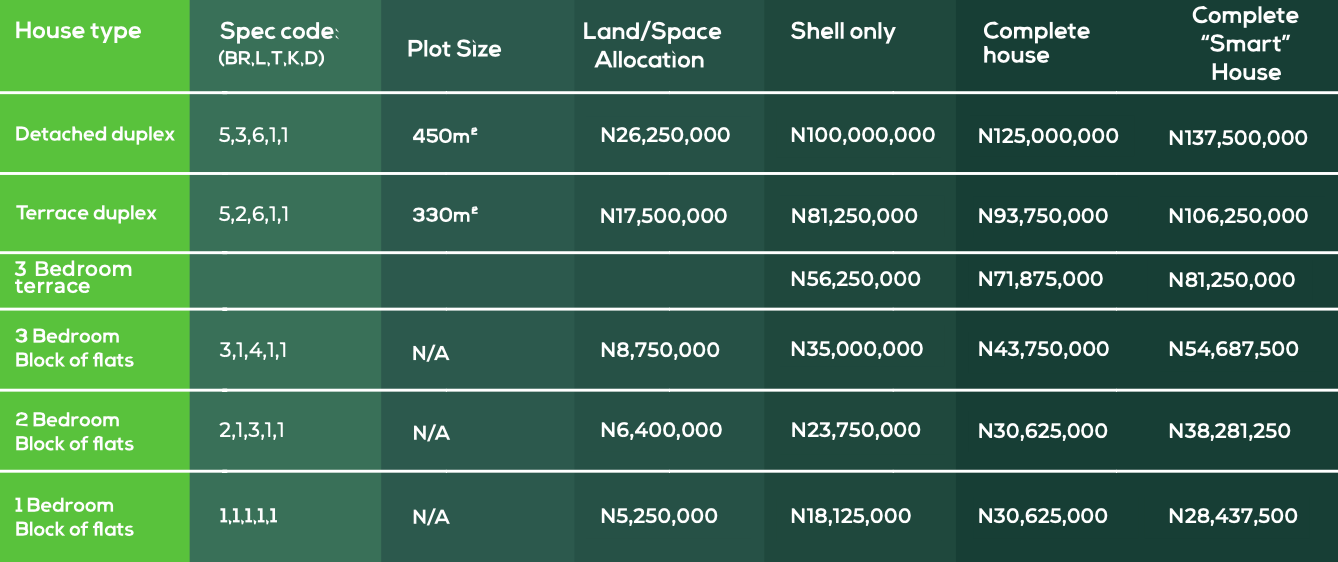Image resolution: width=1338 pixels, height=562 pixels.
Task: Select the Plot Size header cell
Action: point(454,49)
